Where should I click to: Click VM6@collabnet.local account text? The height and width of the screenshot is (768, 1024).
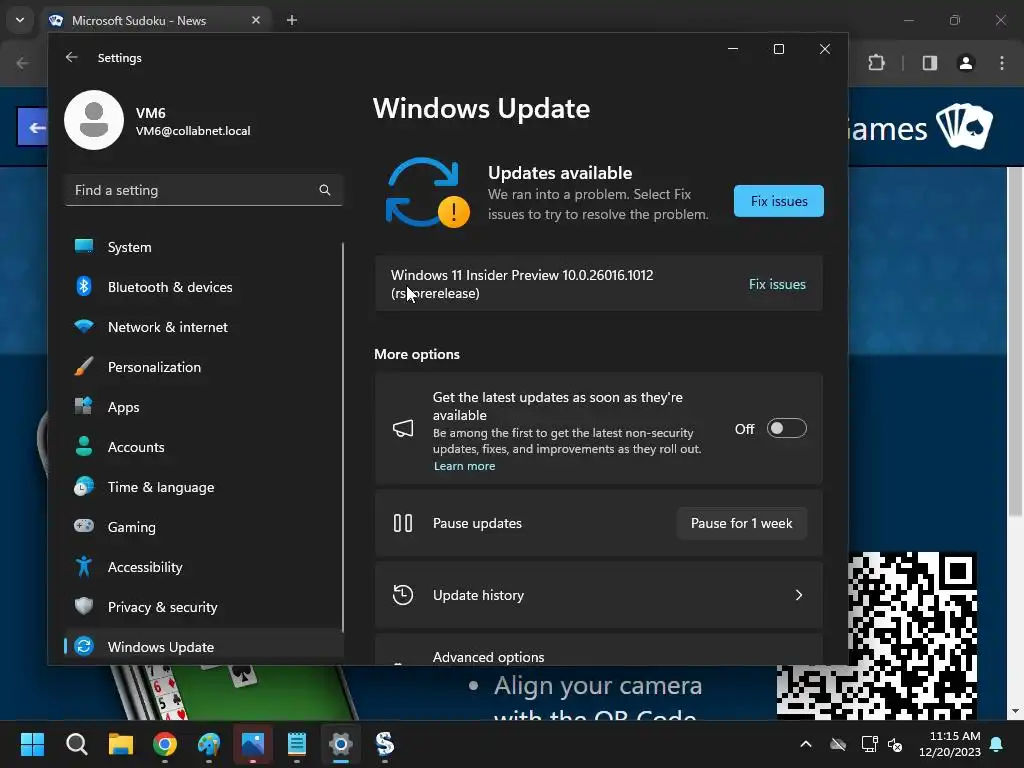pyautogui.click(x=193, y=131)
